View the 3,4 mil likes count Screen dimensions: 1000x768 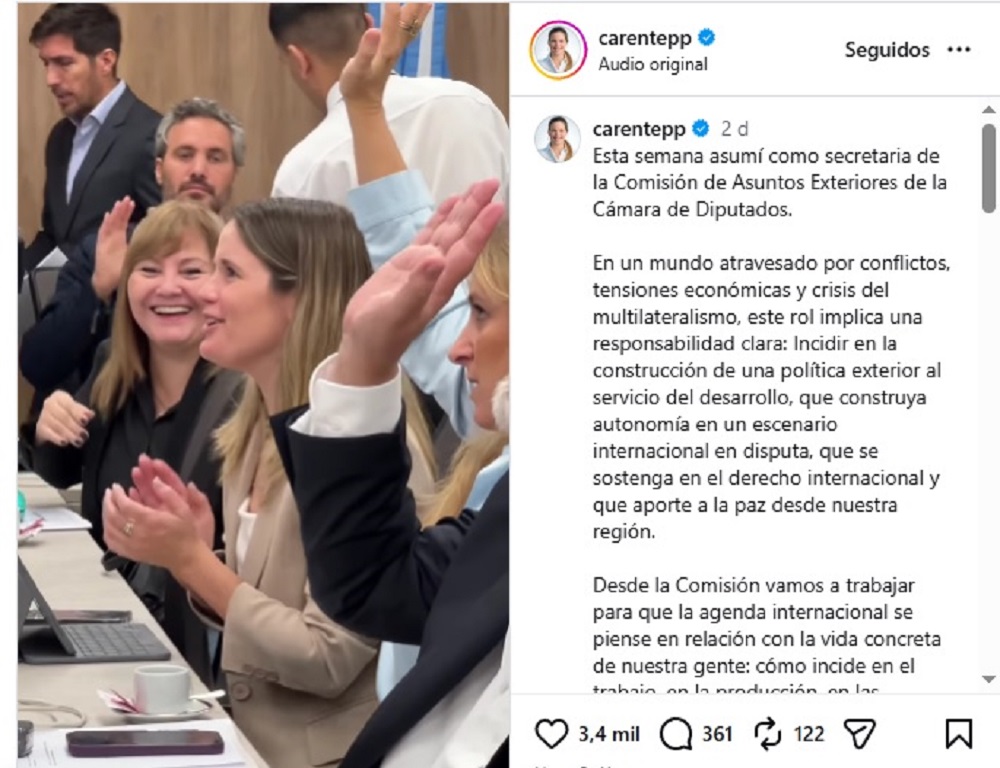coord(609,734)
